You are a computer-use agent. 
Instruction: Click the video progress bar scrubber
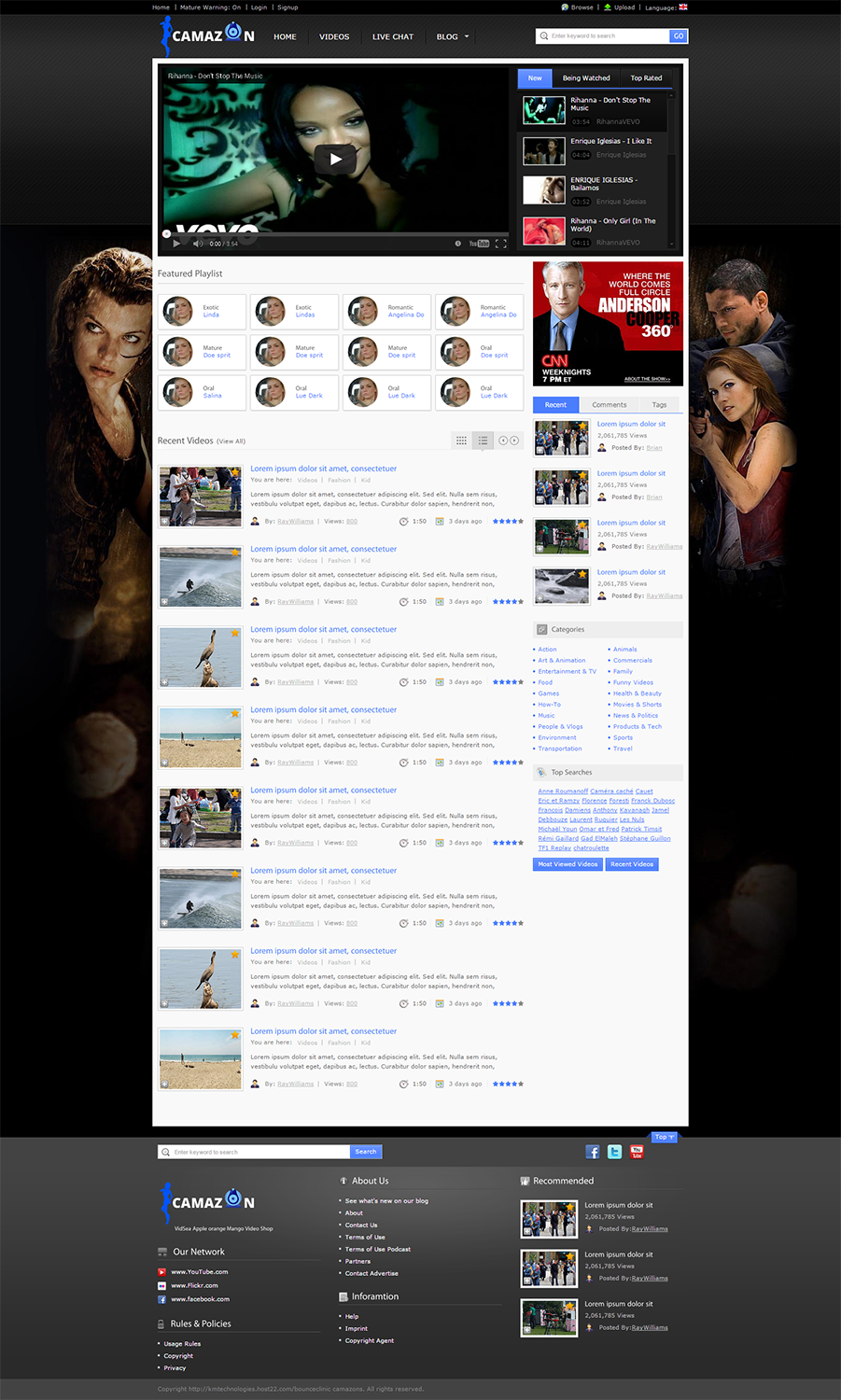point(166,233)
